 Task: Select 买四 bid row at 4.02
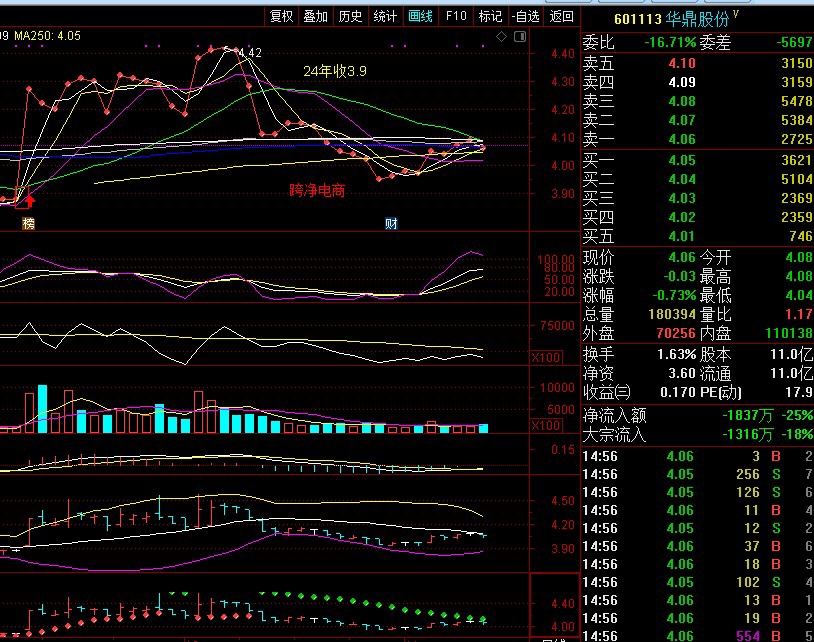697,217
